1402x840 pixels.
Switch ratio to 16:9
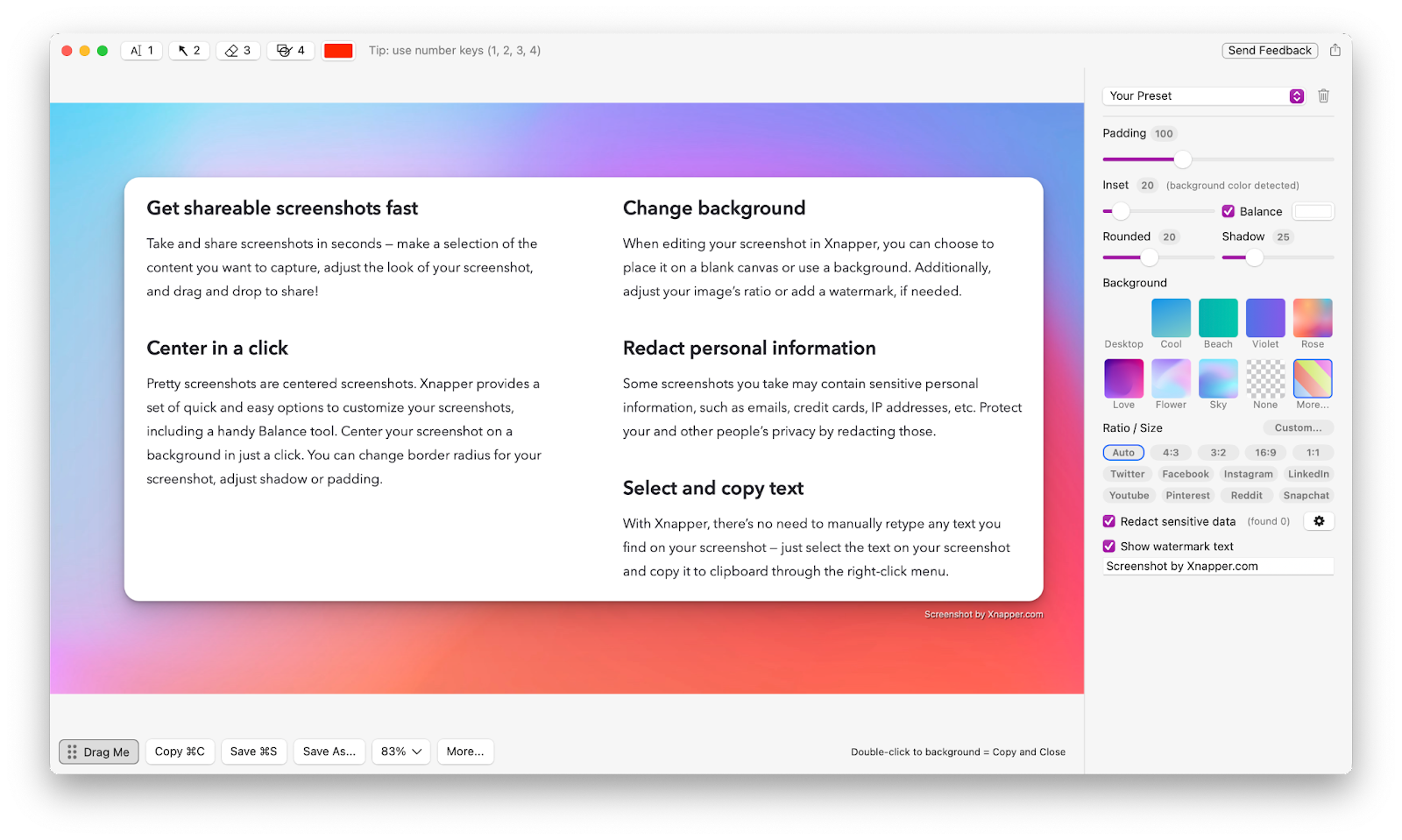click(1264, 452)
